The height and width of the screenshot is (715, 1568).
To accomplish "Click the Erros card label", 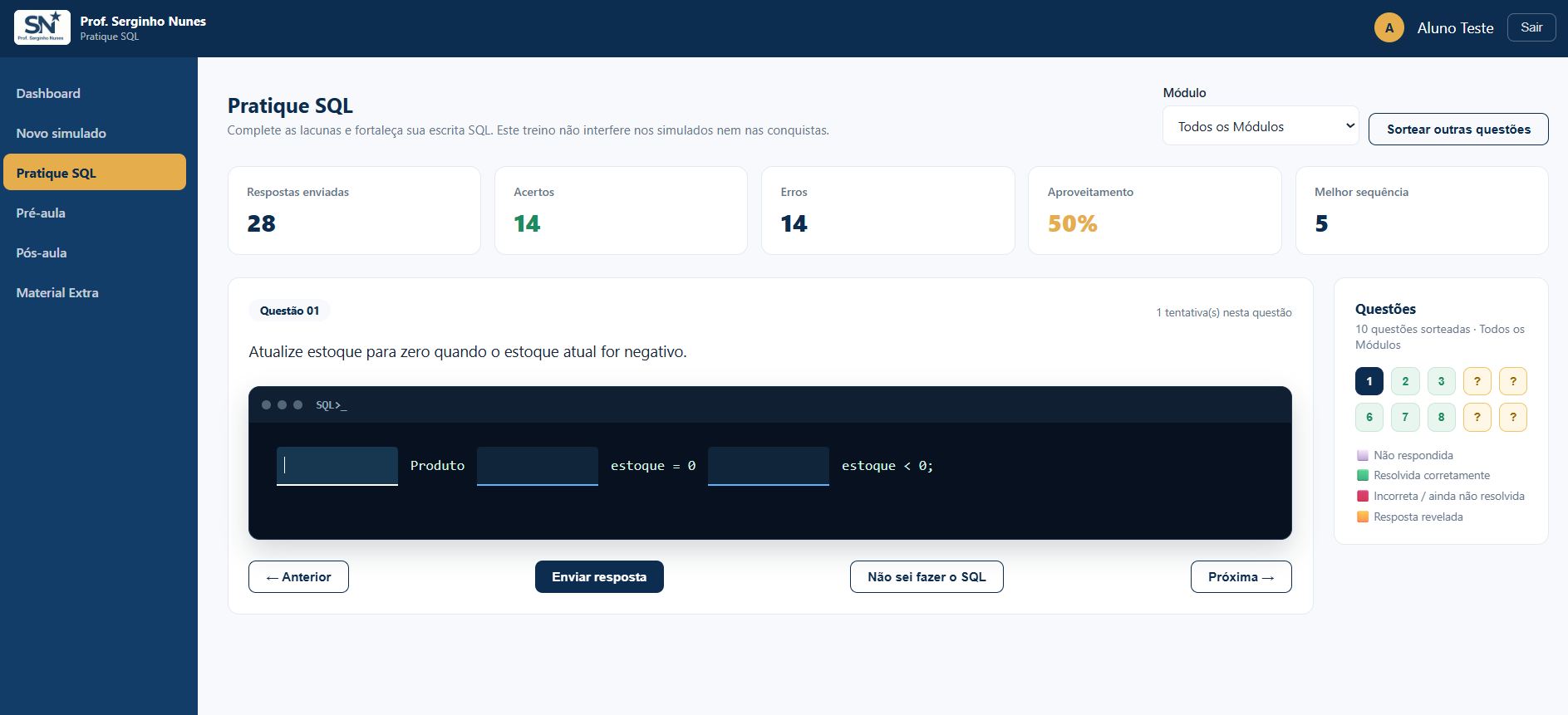I will tap(794, 192).
